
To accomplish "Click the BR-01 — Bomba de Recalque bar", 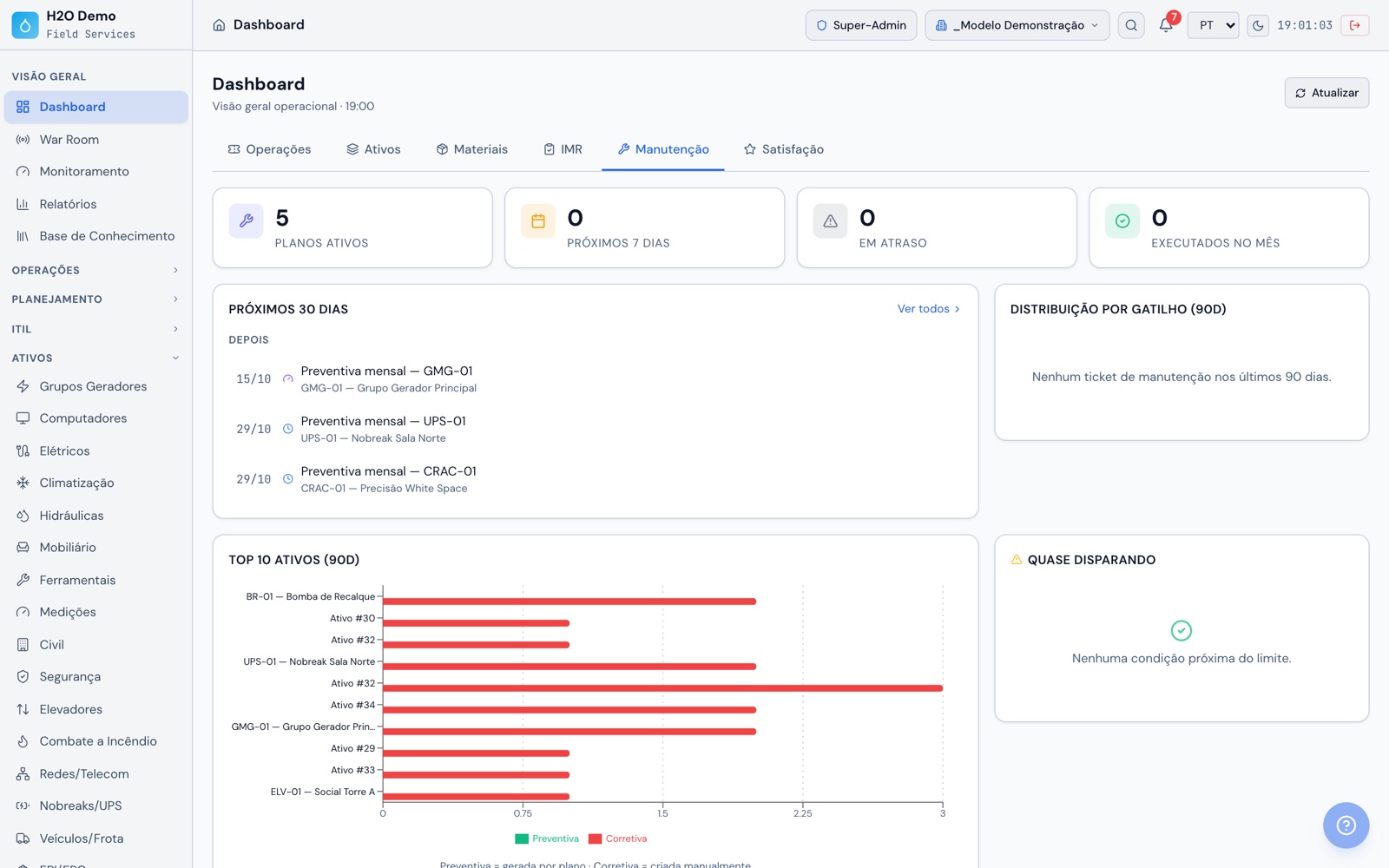I will (x=569, y=602).
